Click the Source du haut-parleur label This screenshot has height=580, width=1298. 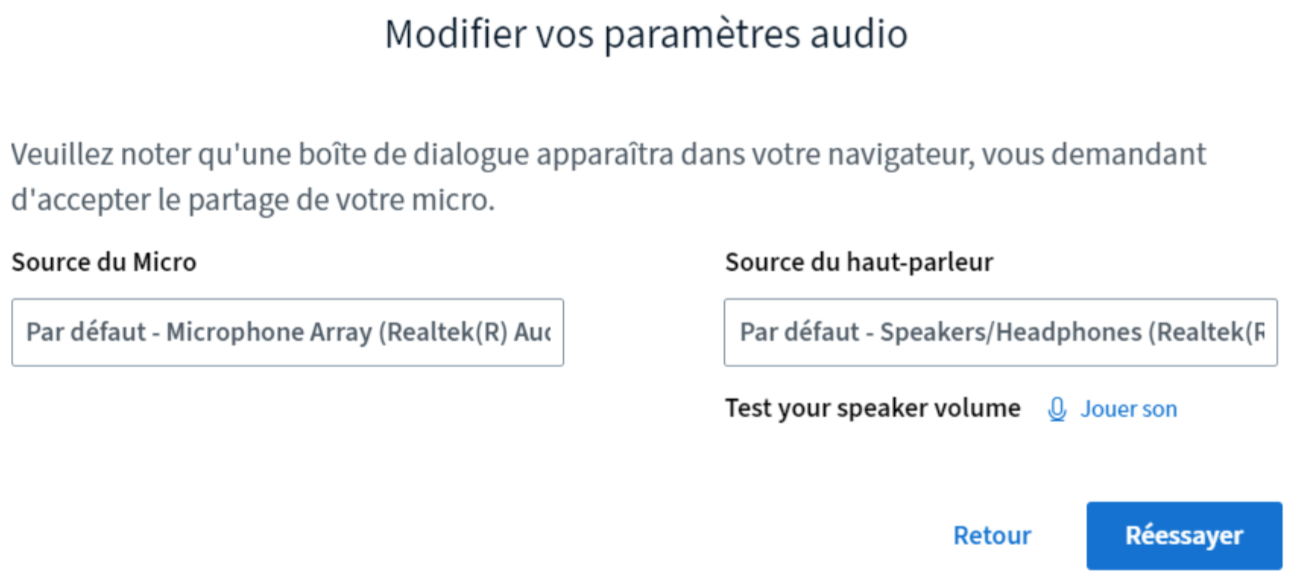pos(859,263)
